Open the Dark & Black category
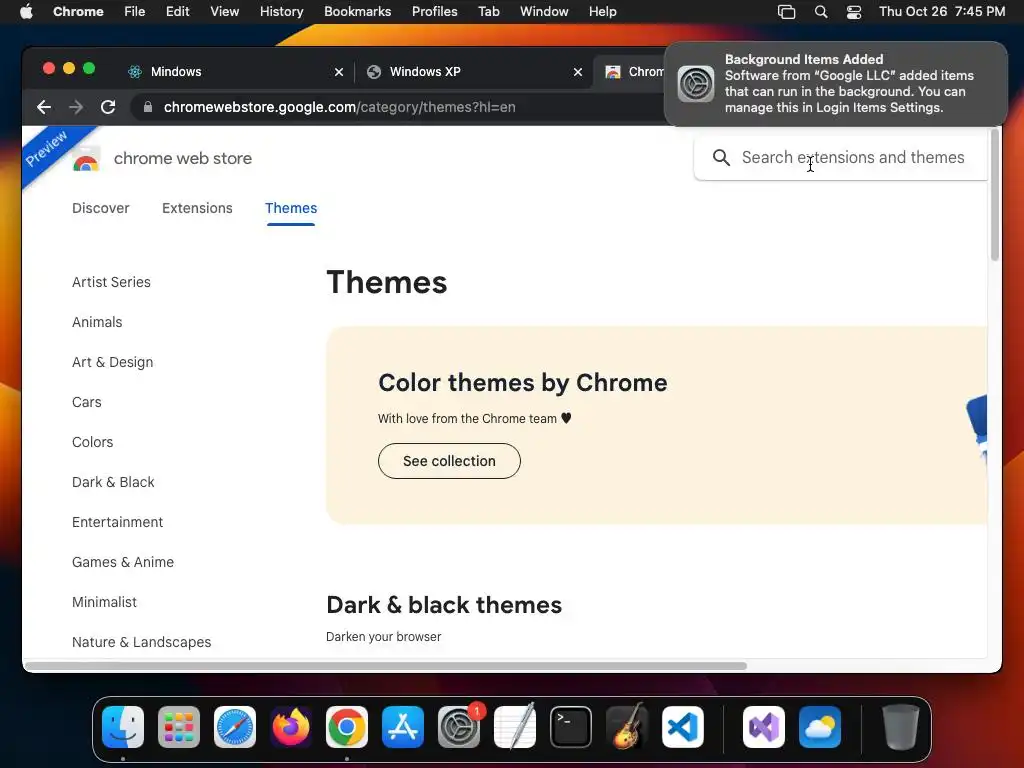Image resolution: width=1024 pixels, height=768 pixels. pyautogui.click(x=113, y=482)
